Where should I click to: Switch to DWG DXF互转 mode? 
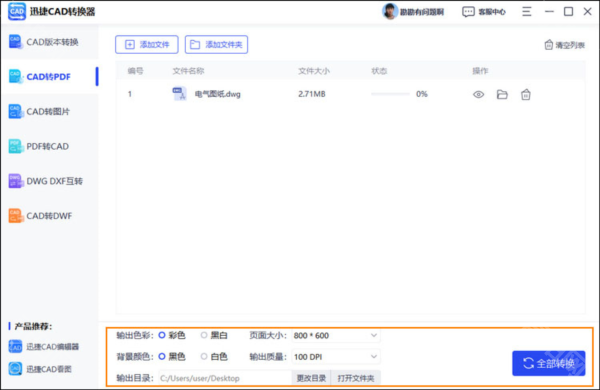50,181
